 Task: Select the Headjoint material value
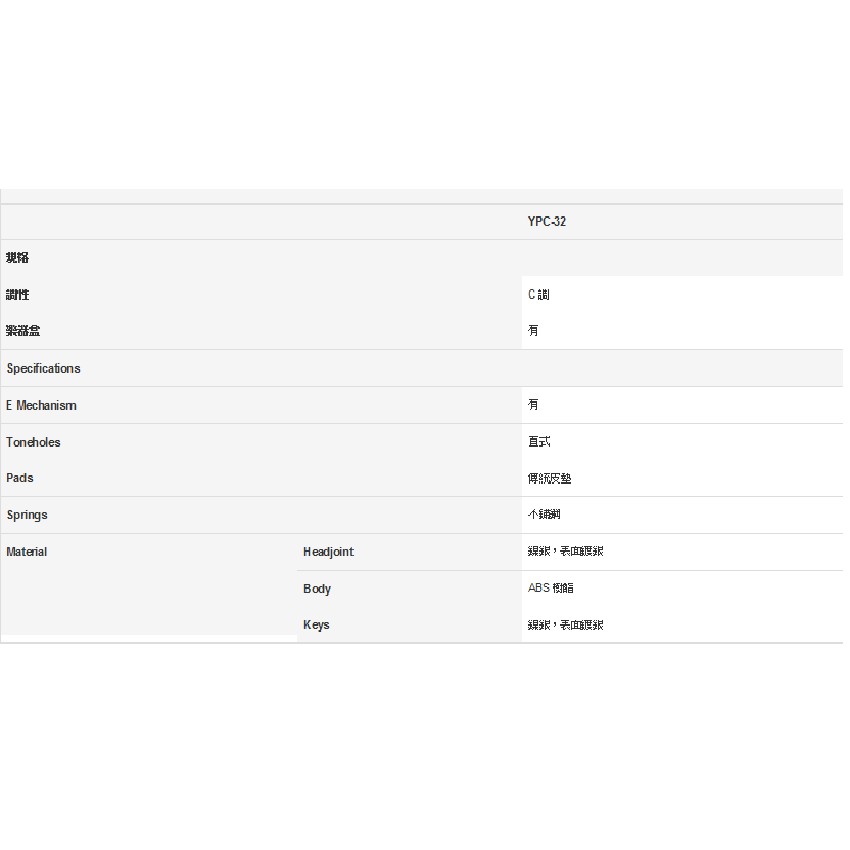click(565, 552)
